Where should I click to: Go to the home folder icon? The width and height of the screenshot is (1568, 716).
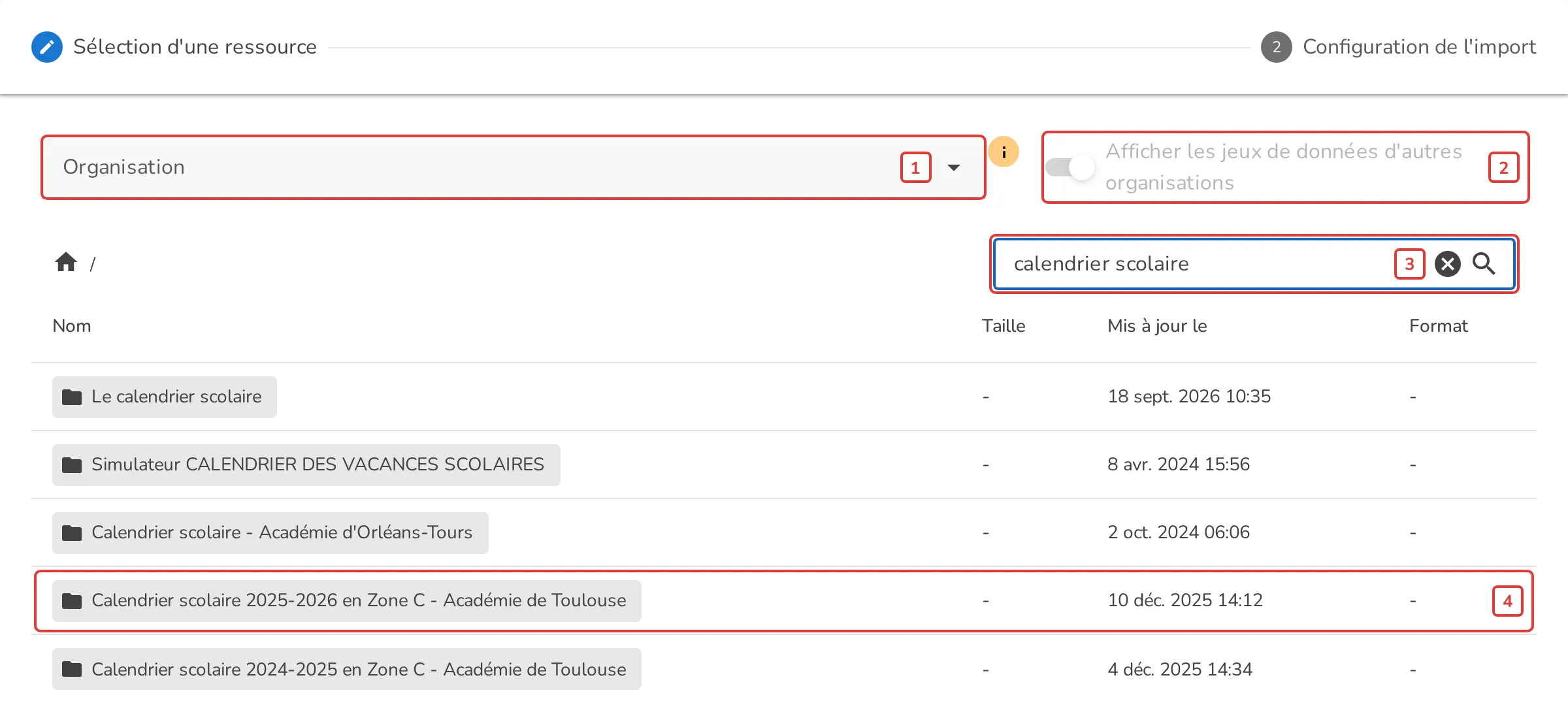(66, 262)
